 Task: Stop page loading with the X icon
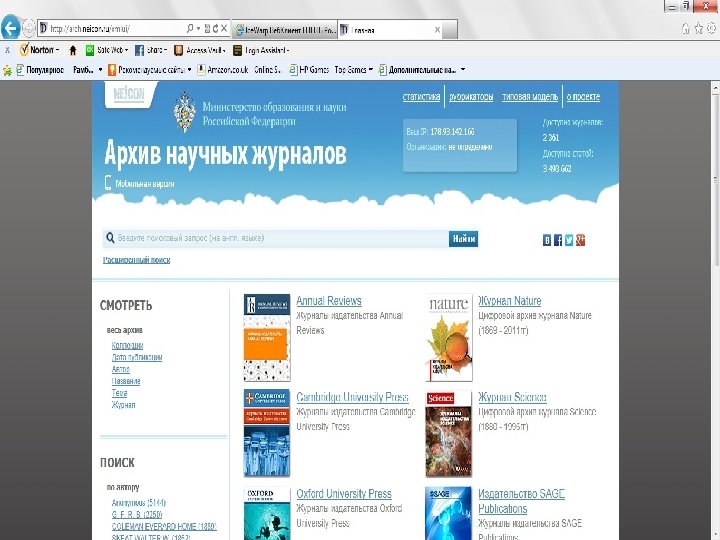224,28
